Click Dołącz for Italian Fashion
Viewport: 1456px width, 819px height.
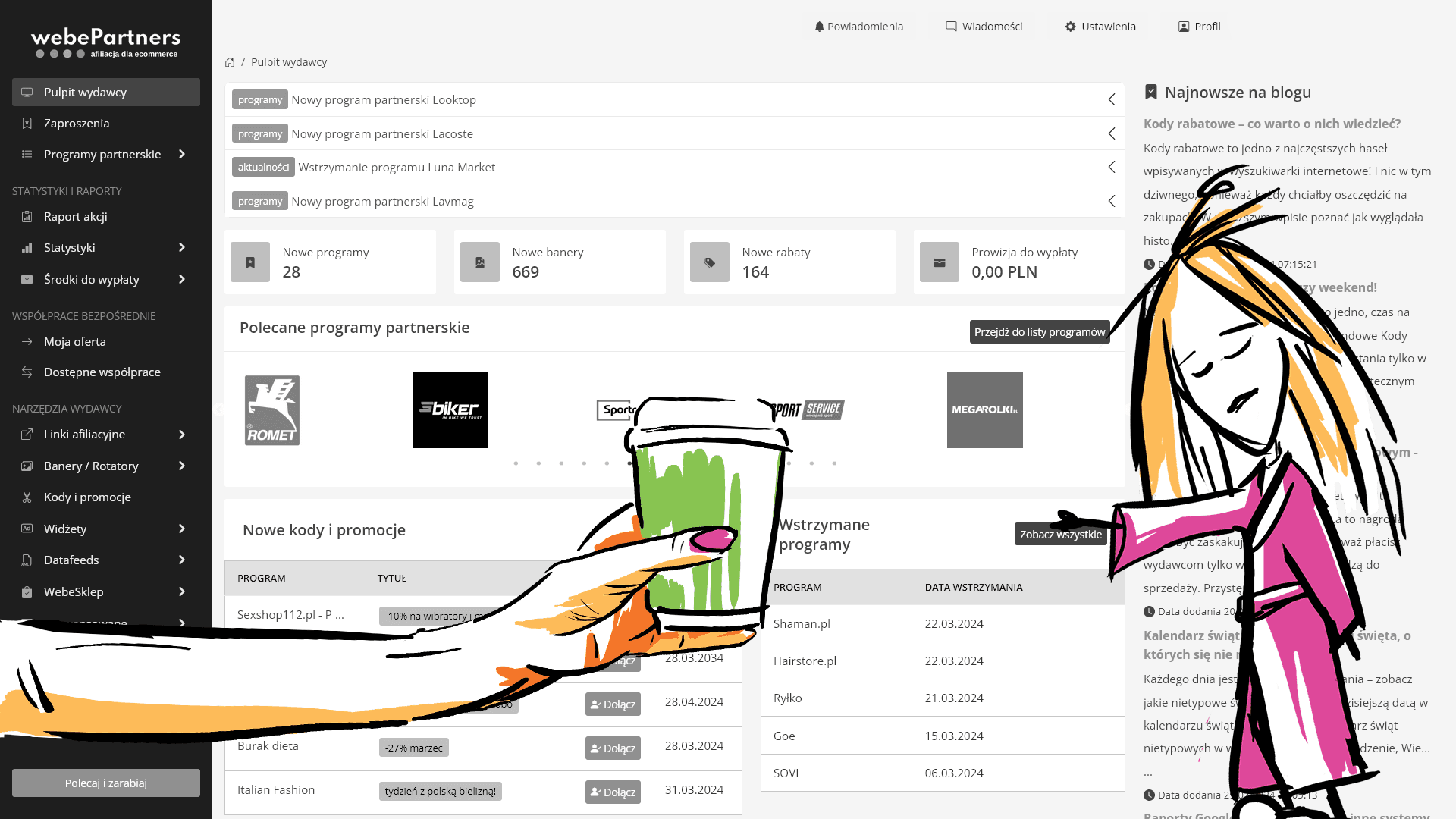pos(613,792)
